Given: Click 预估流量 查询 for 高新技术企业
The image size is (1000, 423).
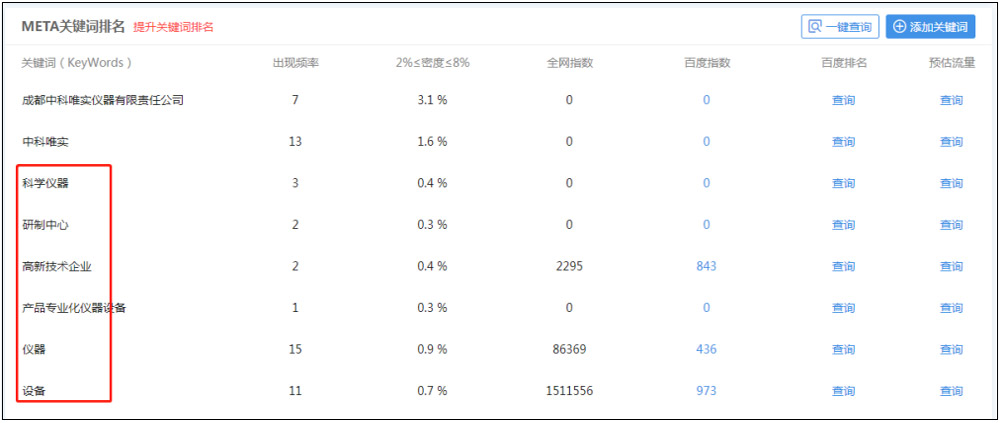Looking at the screenshot, I should click(x=951, y=266).
